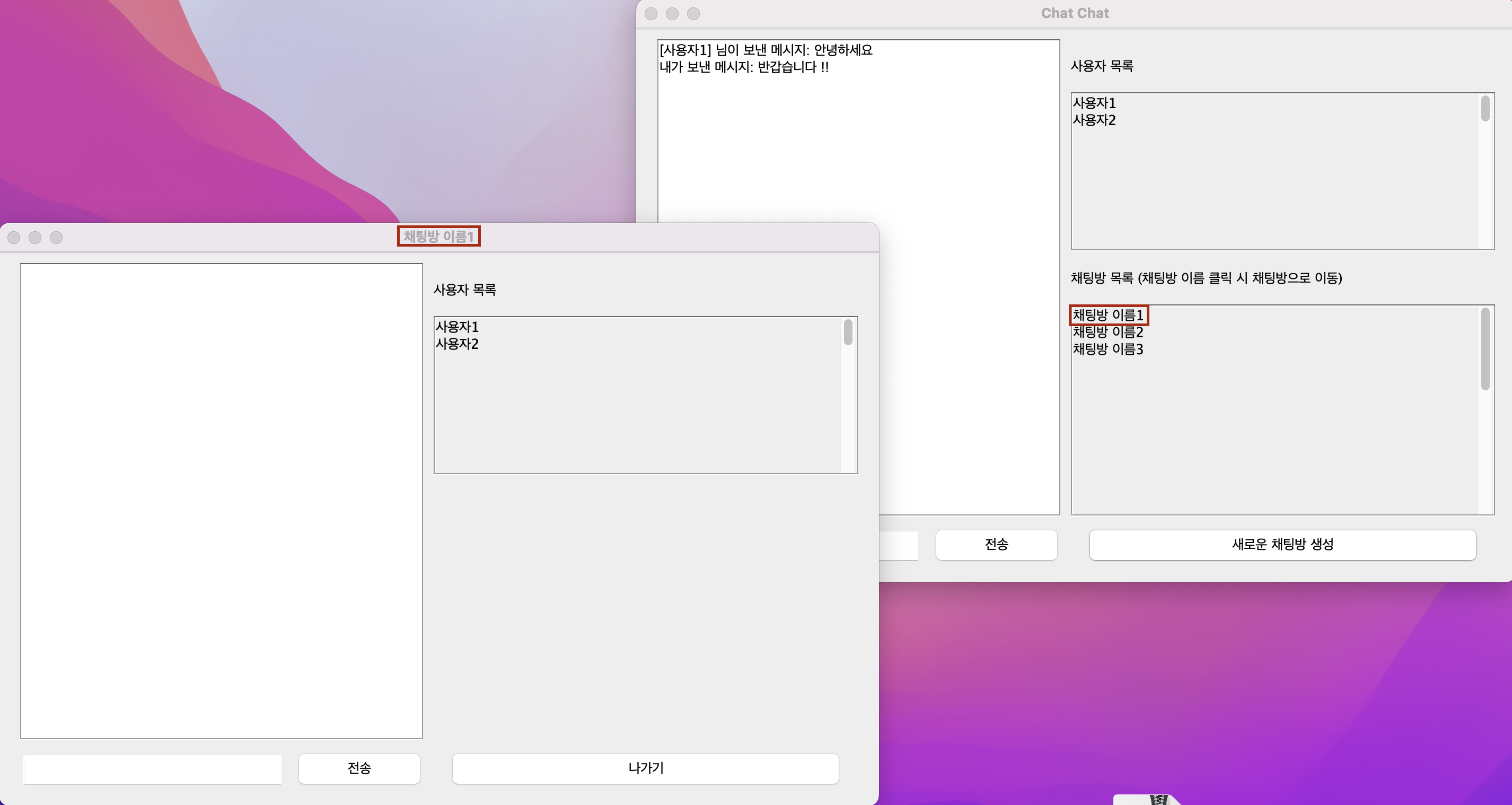Click message line from 사용자1 in chat log
Screen dimensions: 1512x805
[x=766, y=50]
